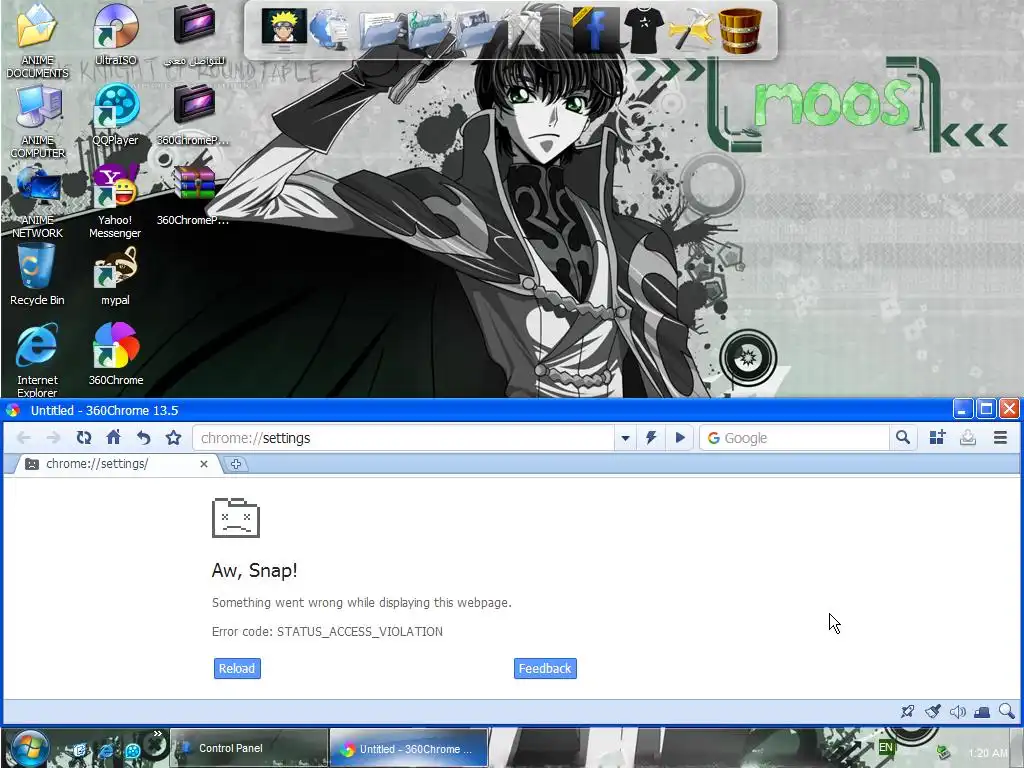
Task: Click the eraser-like icon in browser status bar
Action: [x=982, y=711]
